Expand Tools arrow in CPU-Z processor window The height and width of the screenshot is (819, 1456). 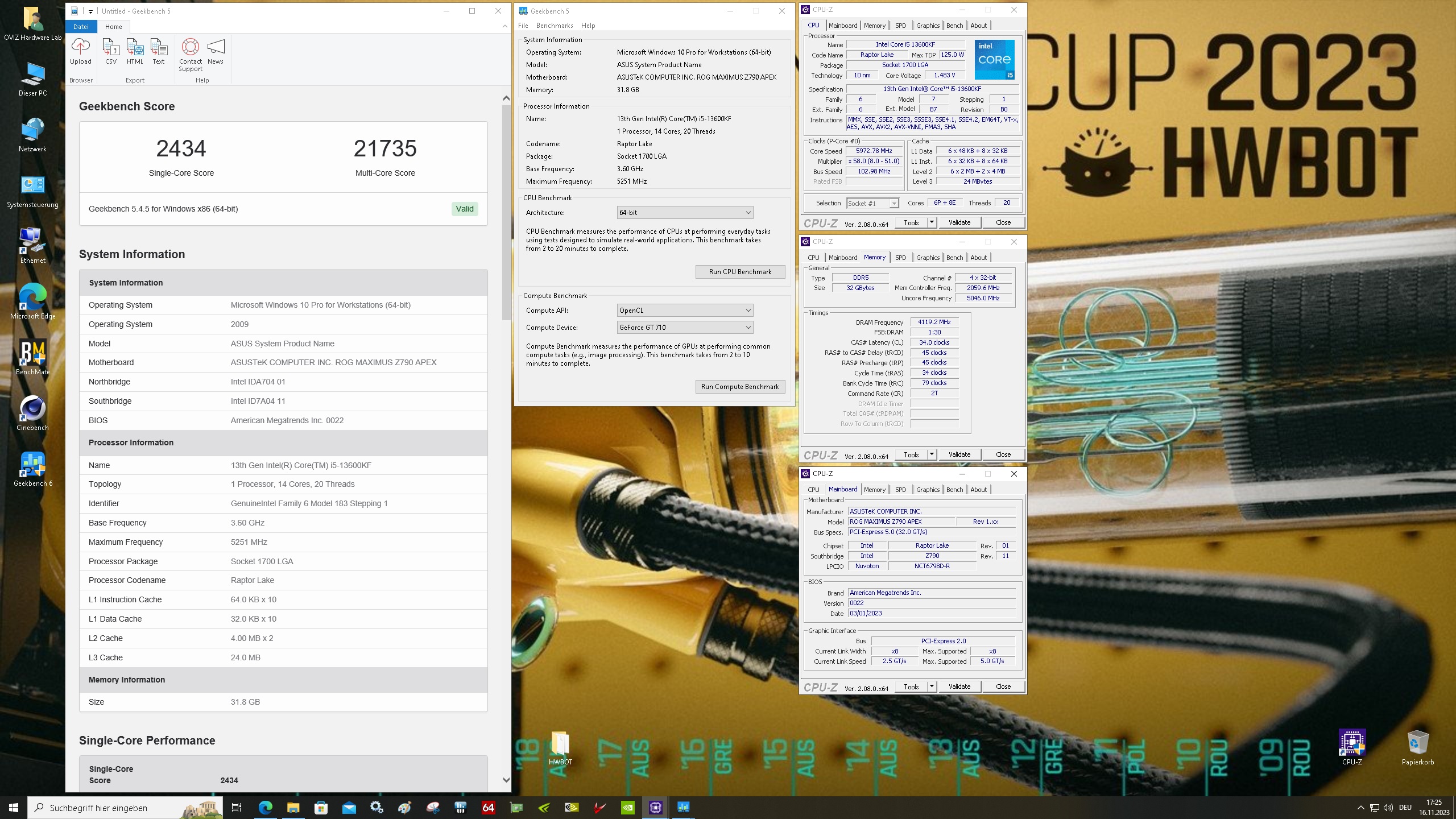pos(932,222)
